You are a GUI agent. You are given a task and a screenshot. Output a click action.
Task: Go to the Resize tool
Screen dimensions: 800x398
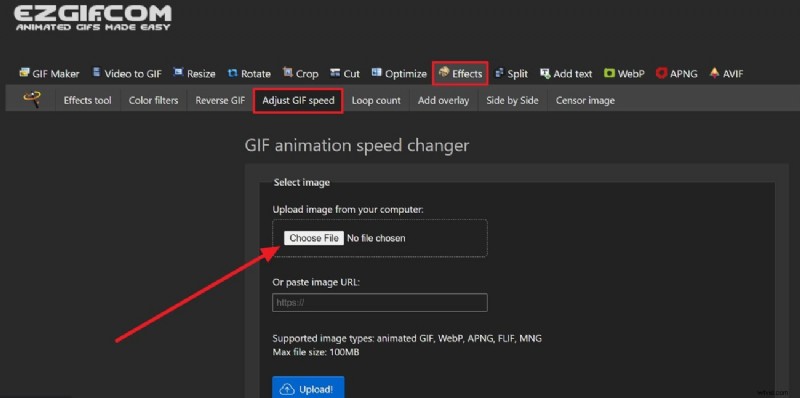pyautogui.click(x=194, y=73)
